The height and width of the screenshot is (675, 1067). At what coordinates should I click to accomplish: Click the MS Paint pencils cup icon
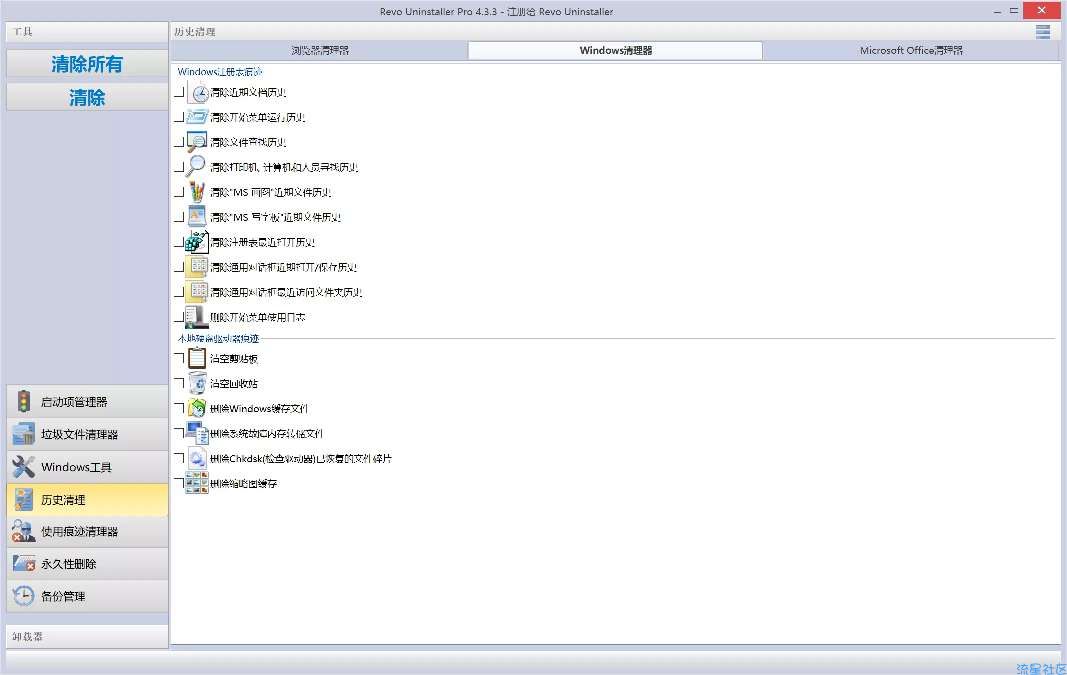pyautogui.click(x=197, y=191)
